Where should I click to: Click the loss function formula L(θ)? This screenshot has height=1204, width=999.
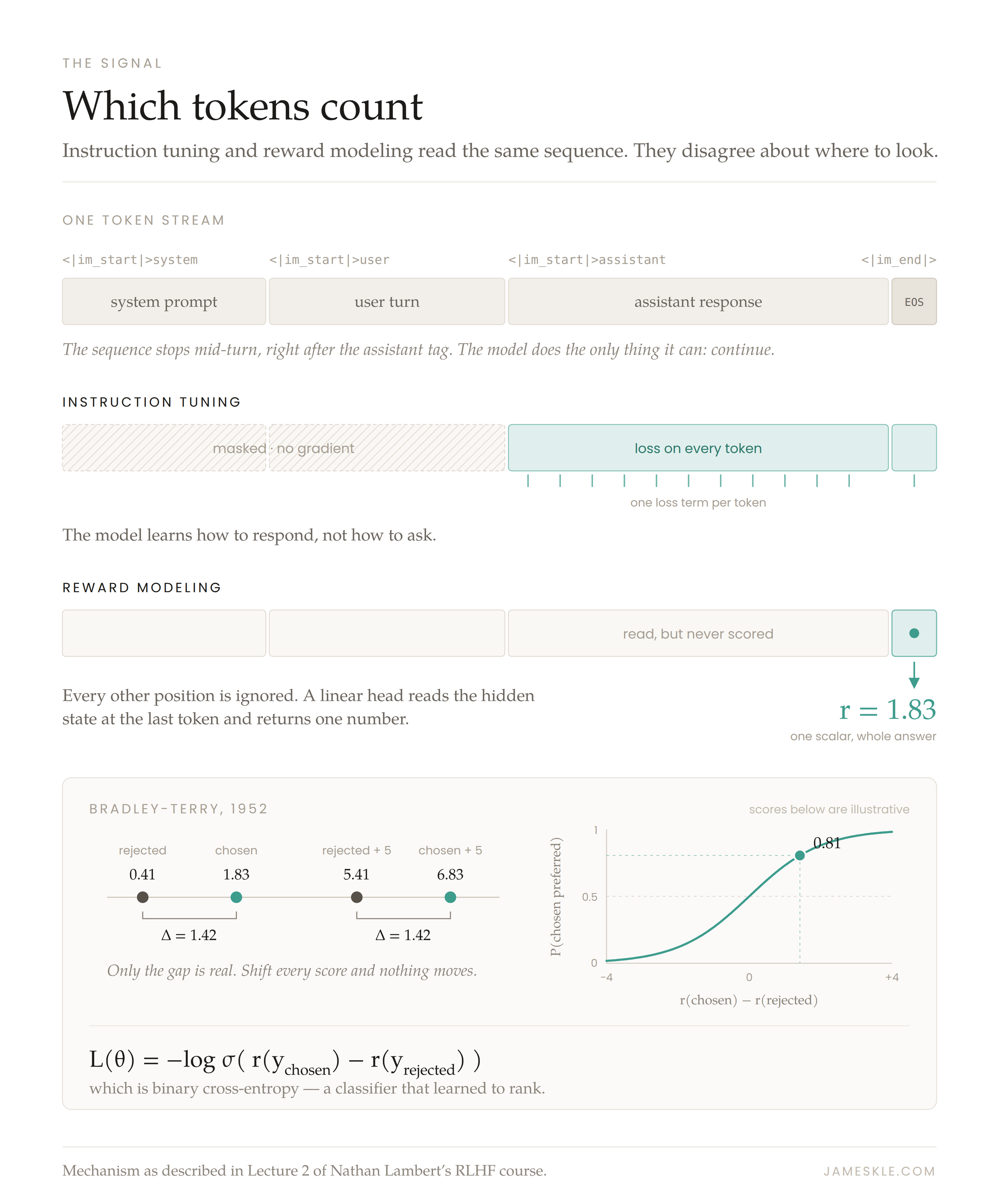point(285,1061)
